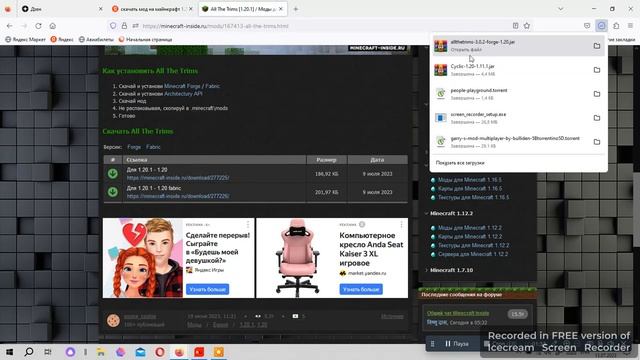The image size is (640, 360).
Task: Click Узнать больше on girlfriend game ad
Action: [x=207, y=289]
